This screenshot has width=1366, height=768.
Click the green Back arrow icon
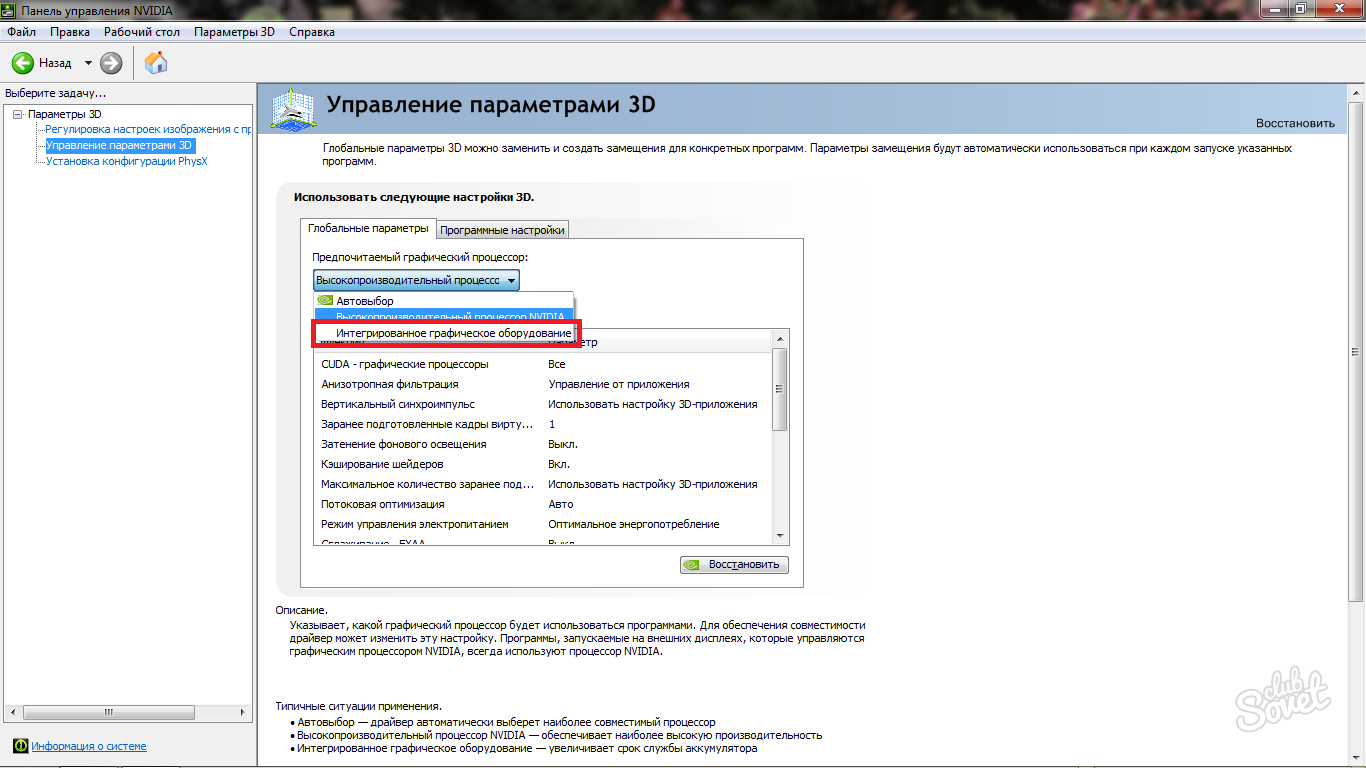point(23,63)
